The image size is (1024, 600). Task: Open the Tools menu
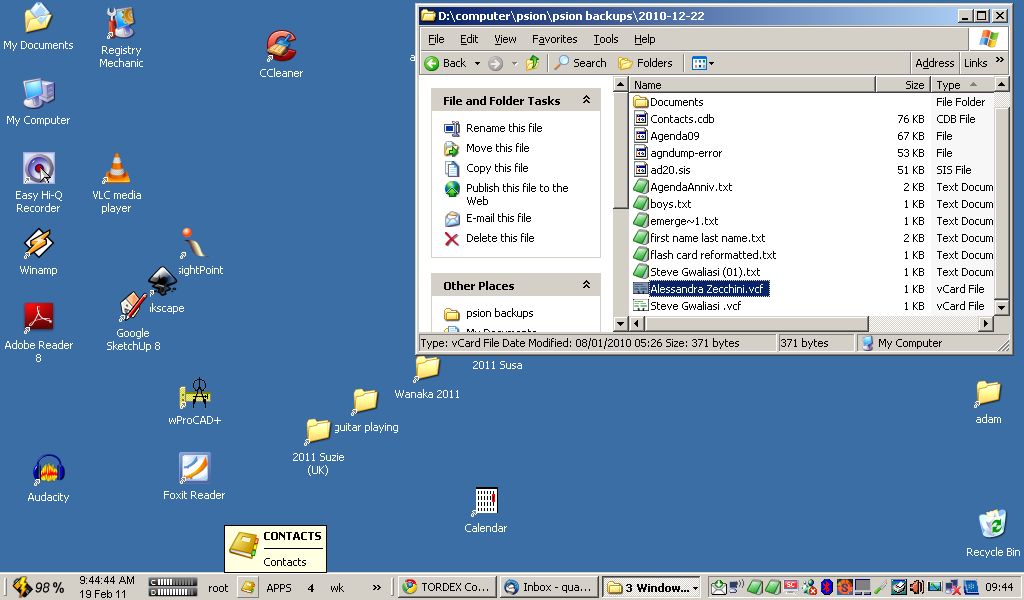coord(606,39)
